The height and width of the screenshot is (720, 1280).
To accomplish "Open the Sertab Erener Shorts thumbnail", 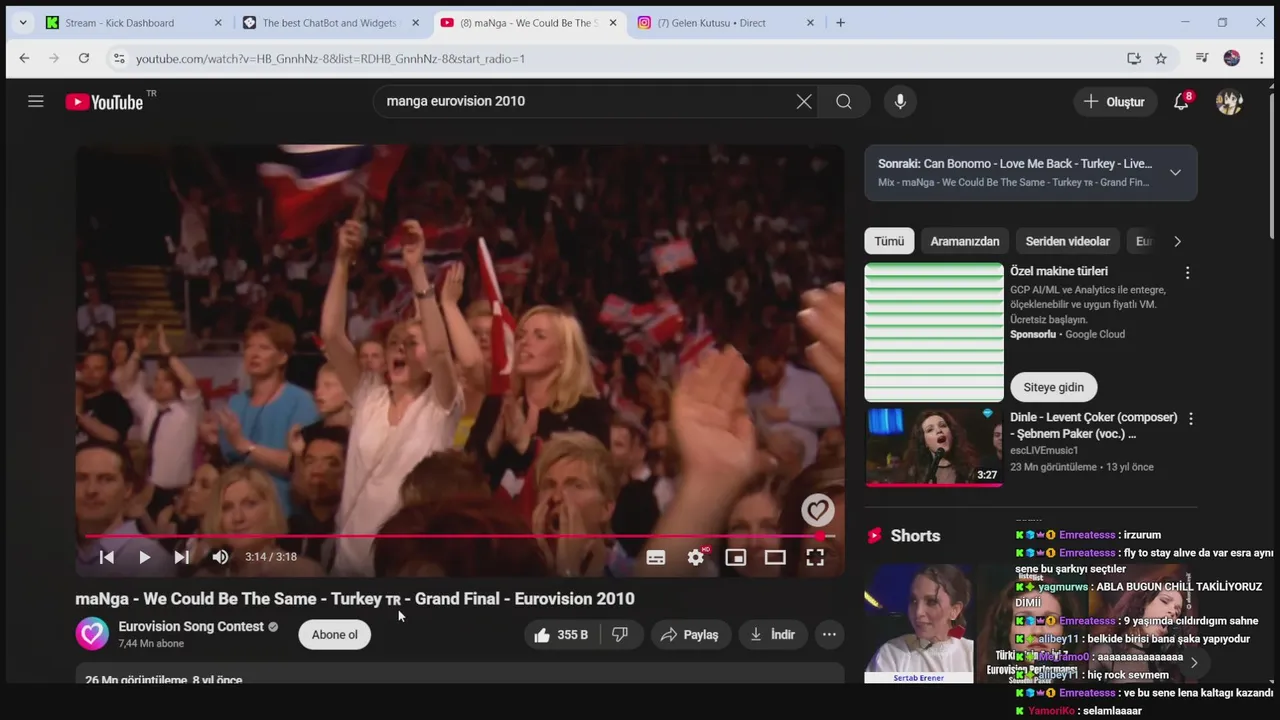I will [x=918, y=624].
